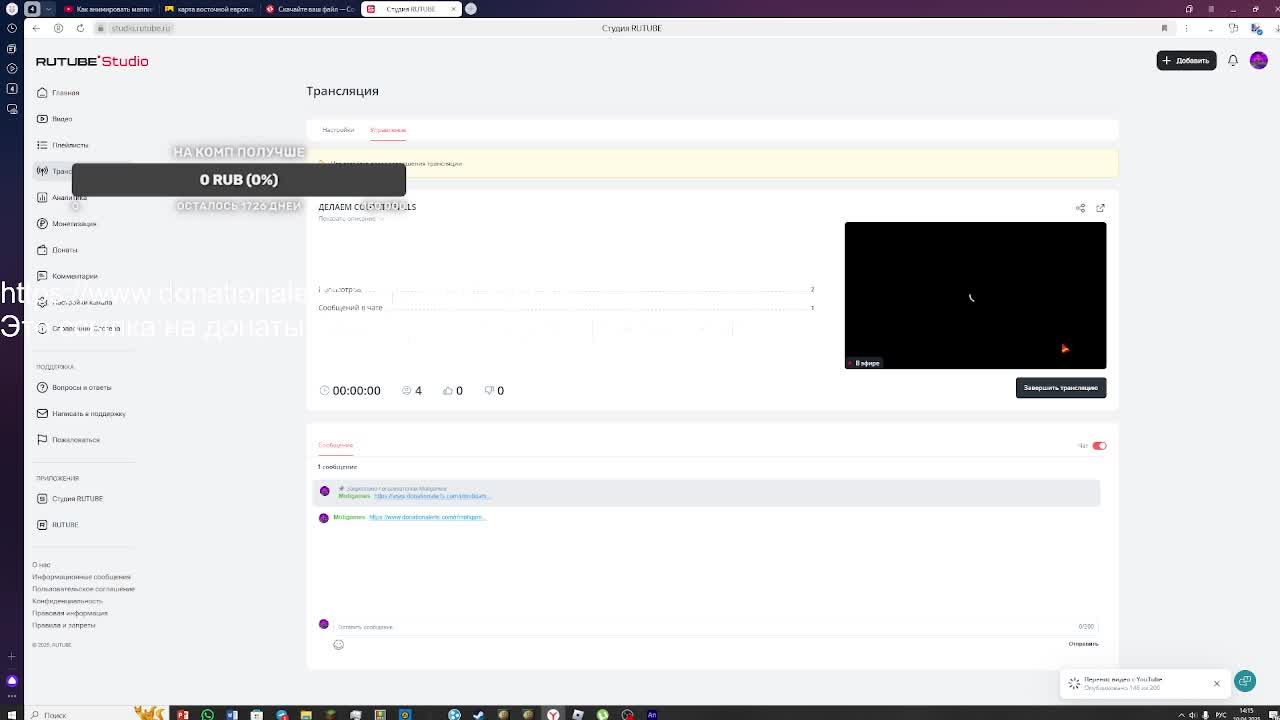This screenshot has width=1280, height=720.
Task: Open Вопросы и ответы help page
Action: [74, 387]
